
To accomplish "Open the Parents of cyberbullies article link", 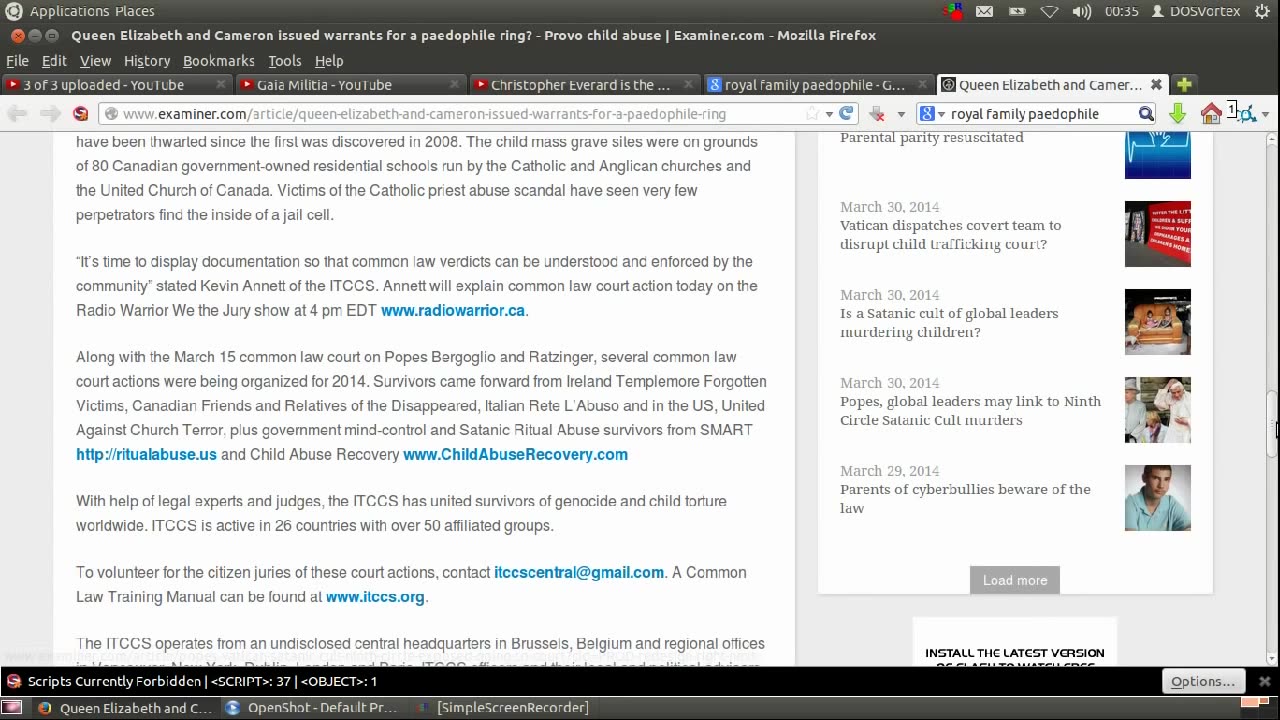I will [965, 499].
